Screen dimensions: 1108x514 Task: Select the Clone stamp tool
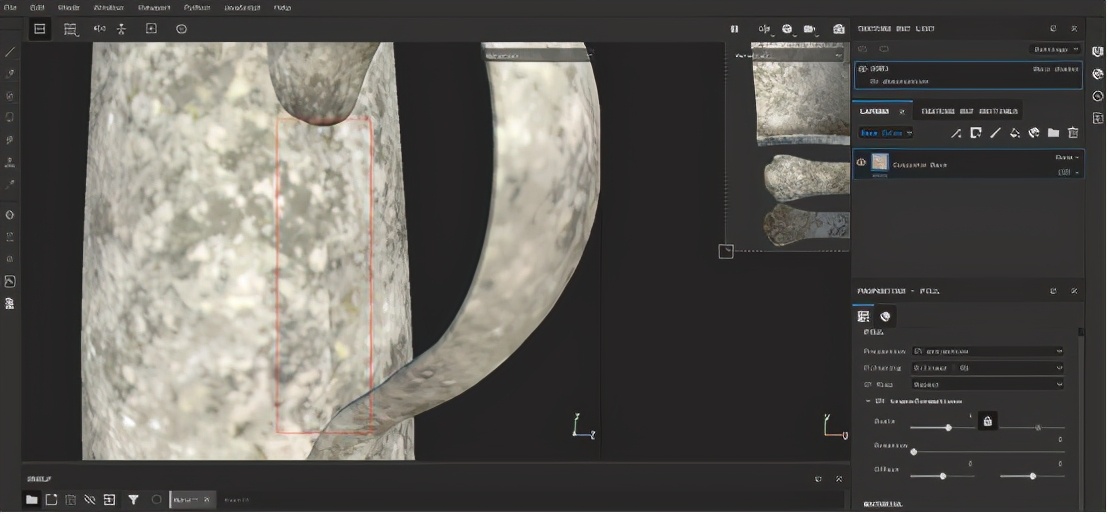10,162
